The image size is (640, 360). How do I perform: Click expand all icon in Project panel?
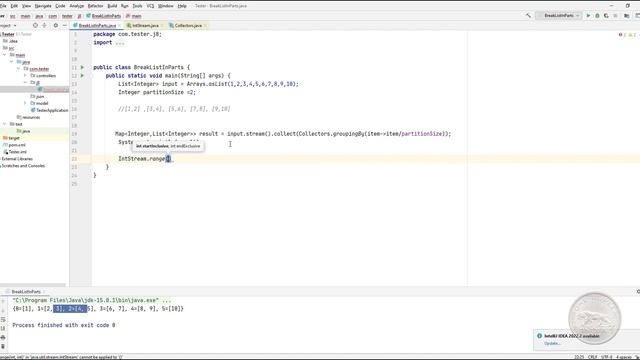coord(44,25)
